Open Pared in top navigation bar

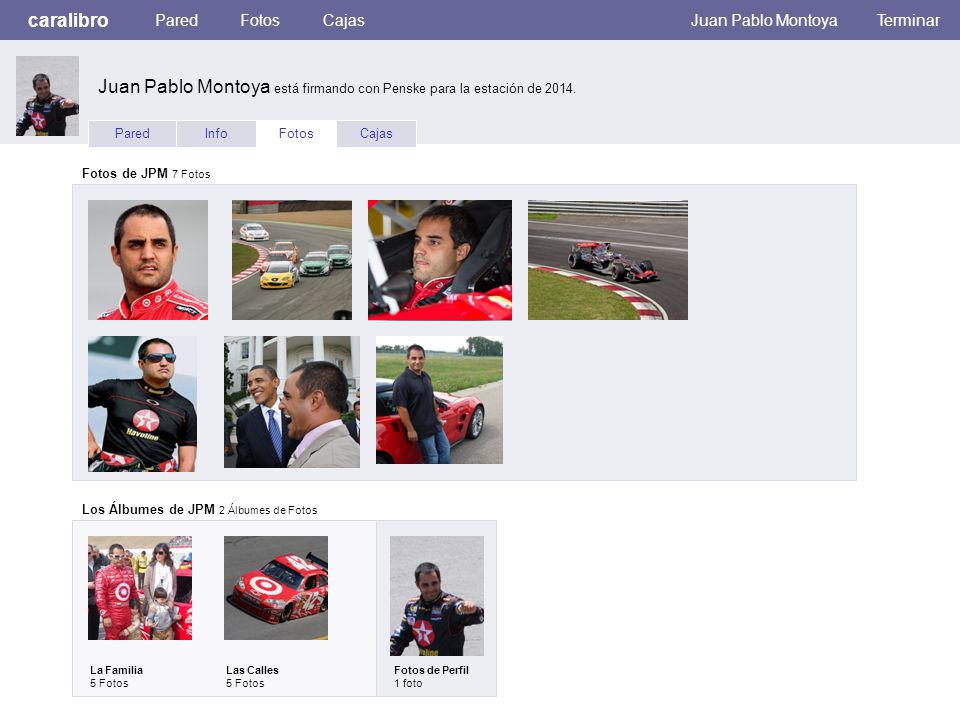tap(176, 20)
